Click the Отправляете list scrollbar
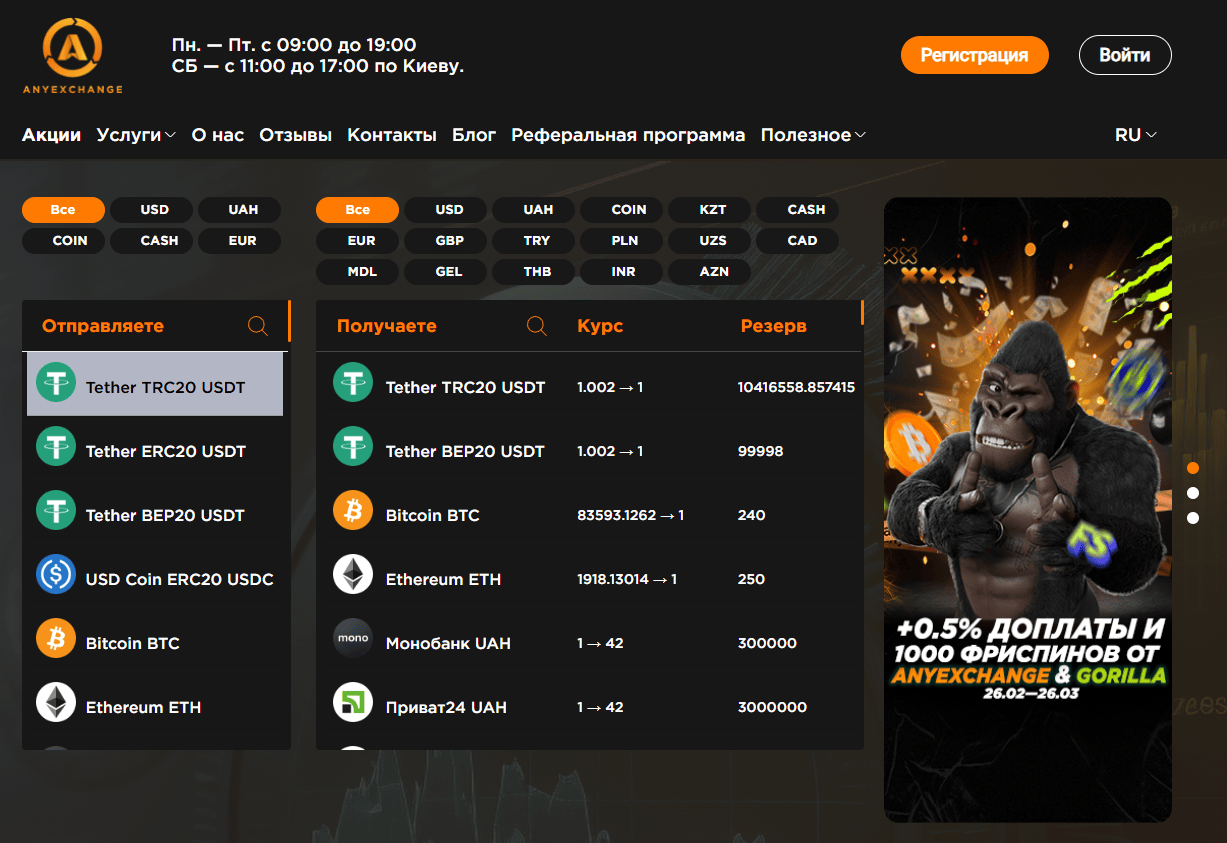The width and height of the screenshot is (1227, 843). pos(289,321)
